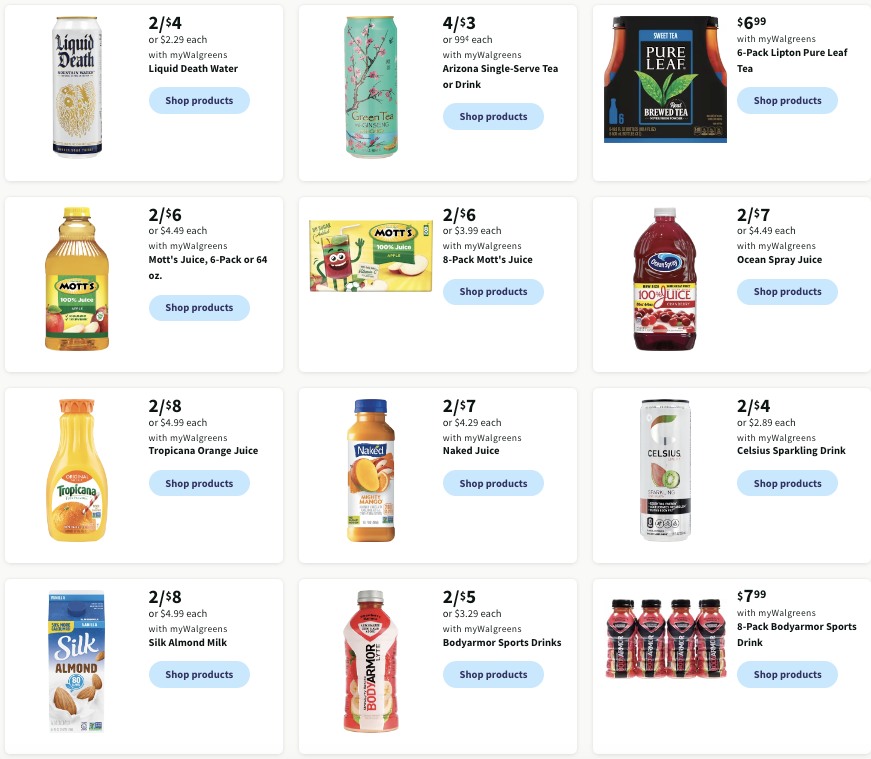Click Shop products for 6-Pack Lipton Pure Leaf Tea

(787, 100)
